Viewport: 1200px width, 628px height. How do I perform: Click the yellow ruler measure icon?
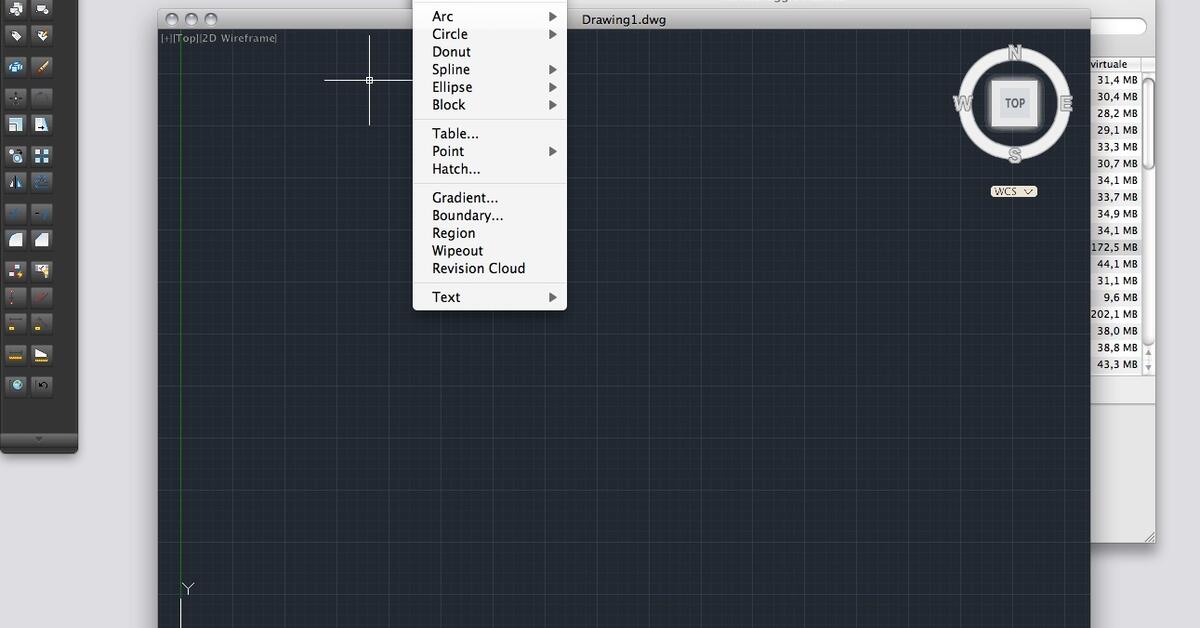pyautogui.click(x=15, y=354)
